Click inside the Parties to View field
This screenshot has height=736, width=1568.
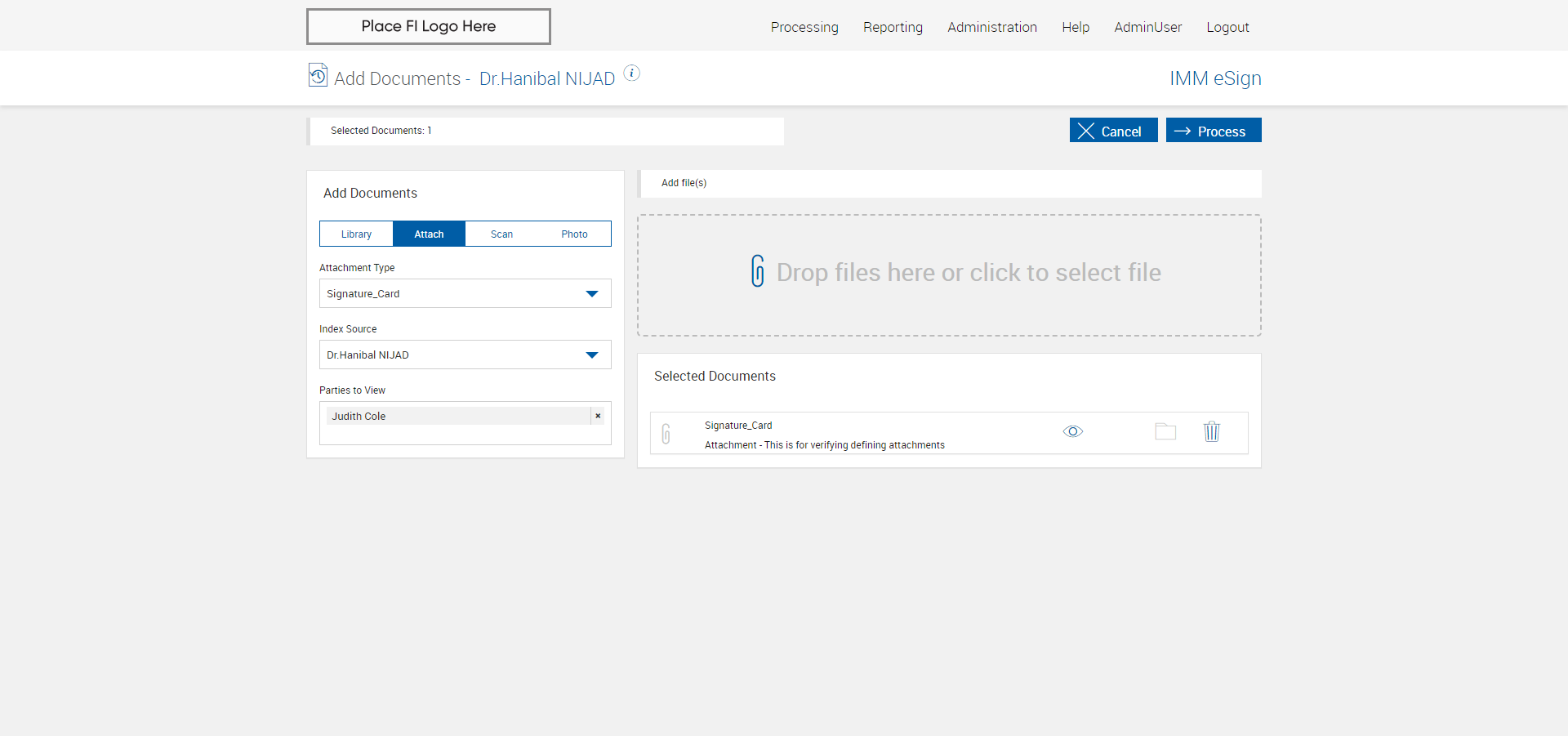click(x=465, y=435)
